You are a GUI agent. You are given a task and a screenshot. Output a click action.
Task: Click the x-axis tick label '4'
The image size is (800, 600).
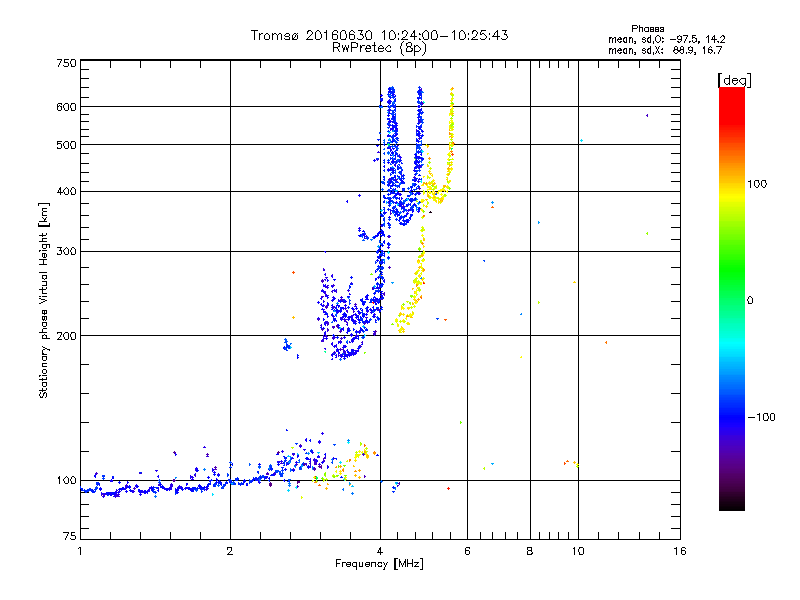[x=380, y=551]
